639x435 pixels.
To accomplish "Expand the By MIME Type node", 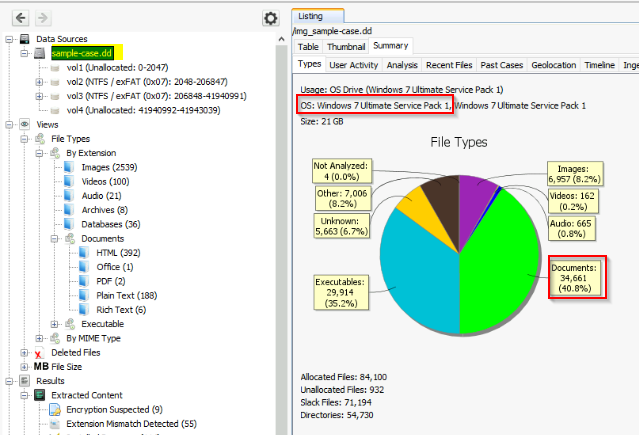I will coord(39,338).
